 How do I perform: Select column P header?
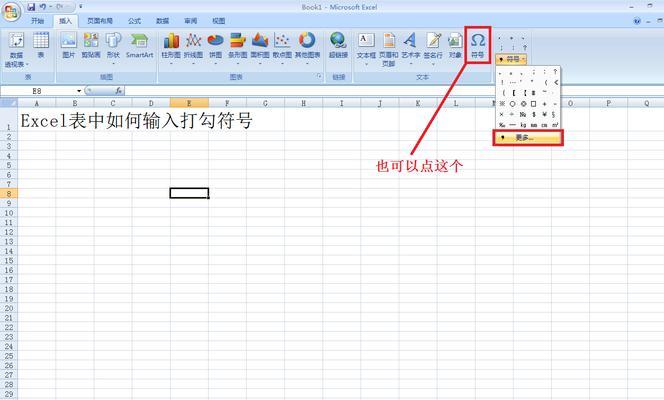click(x=609, y=103)
